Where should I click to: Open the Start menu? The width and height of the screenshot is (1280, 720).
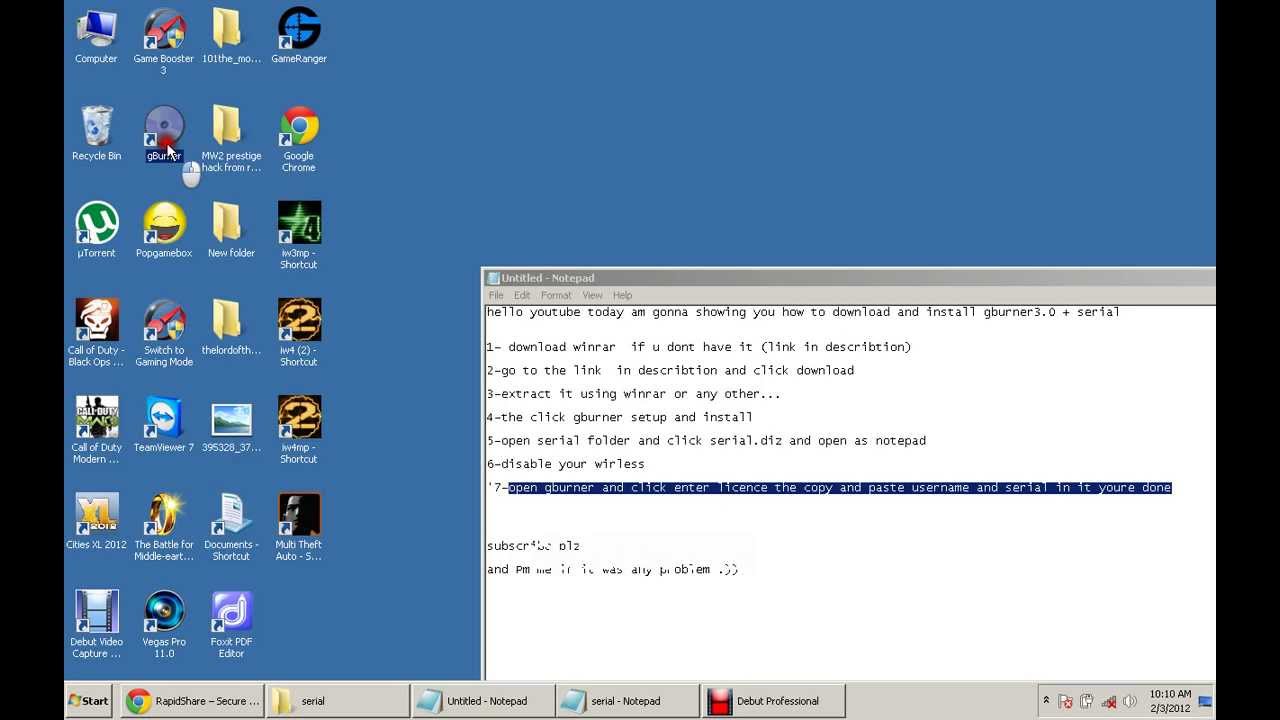[x=88, y=700]
